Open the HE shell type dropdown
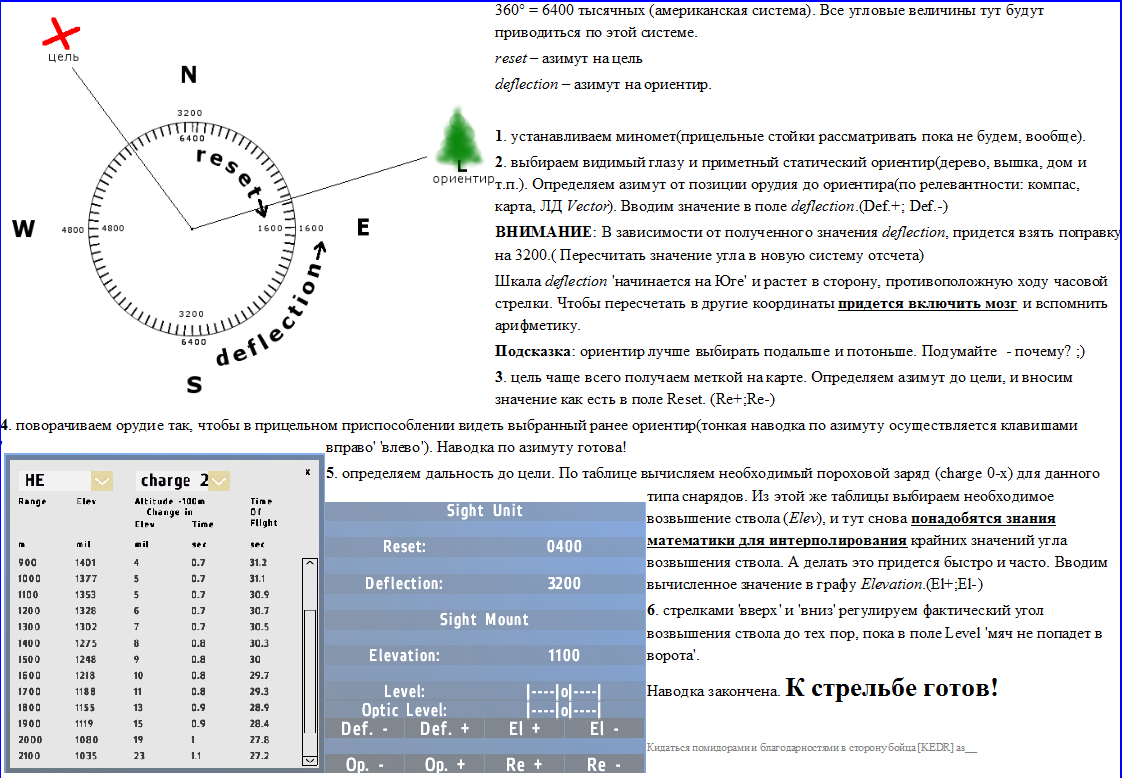 click(x=102, y=480)
